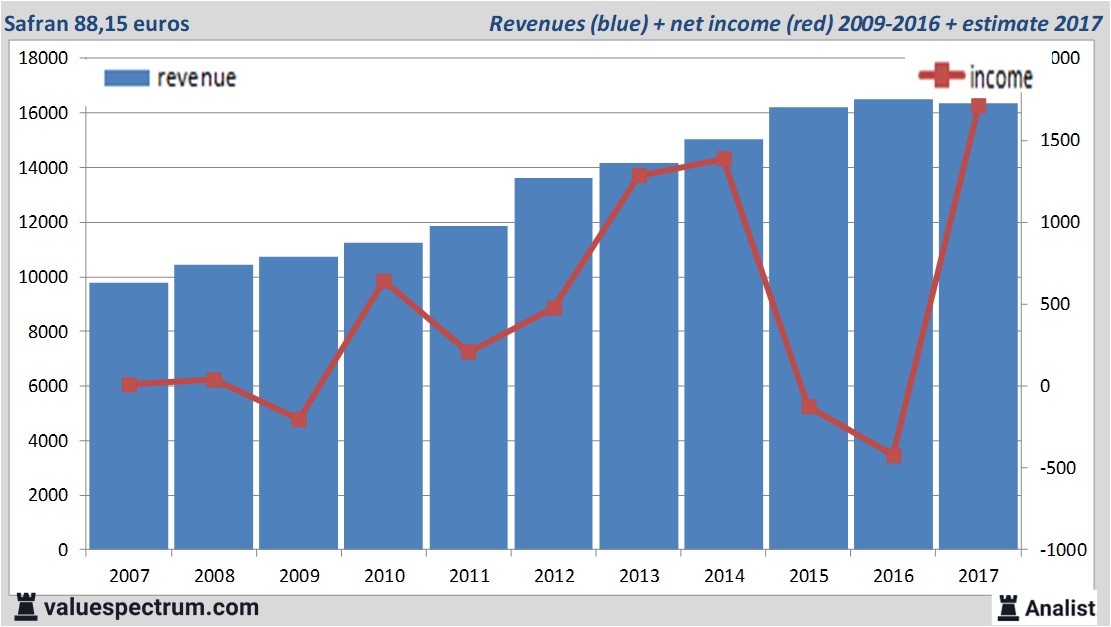Click the 'revenue' legend text

196,78
